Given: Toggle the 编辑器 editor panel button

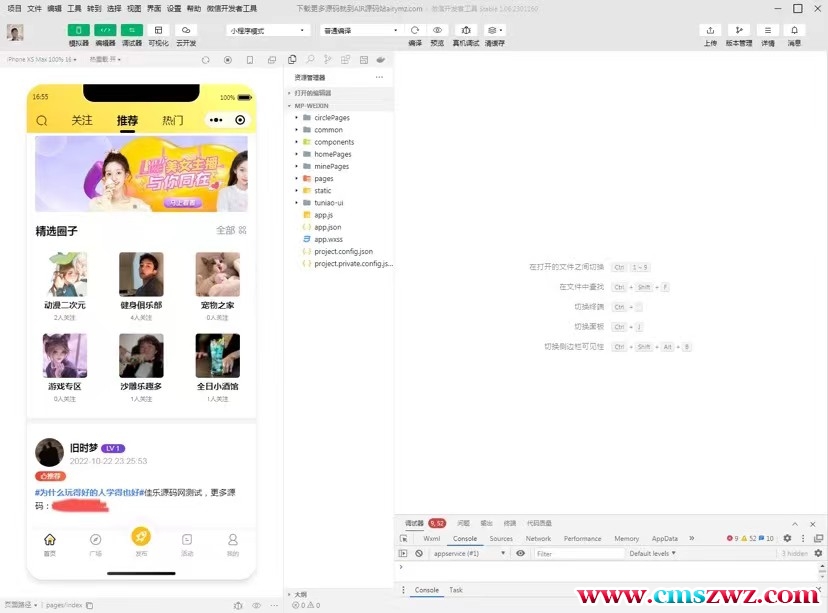Looking at the screenshot, I should 105,30.
